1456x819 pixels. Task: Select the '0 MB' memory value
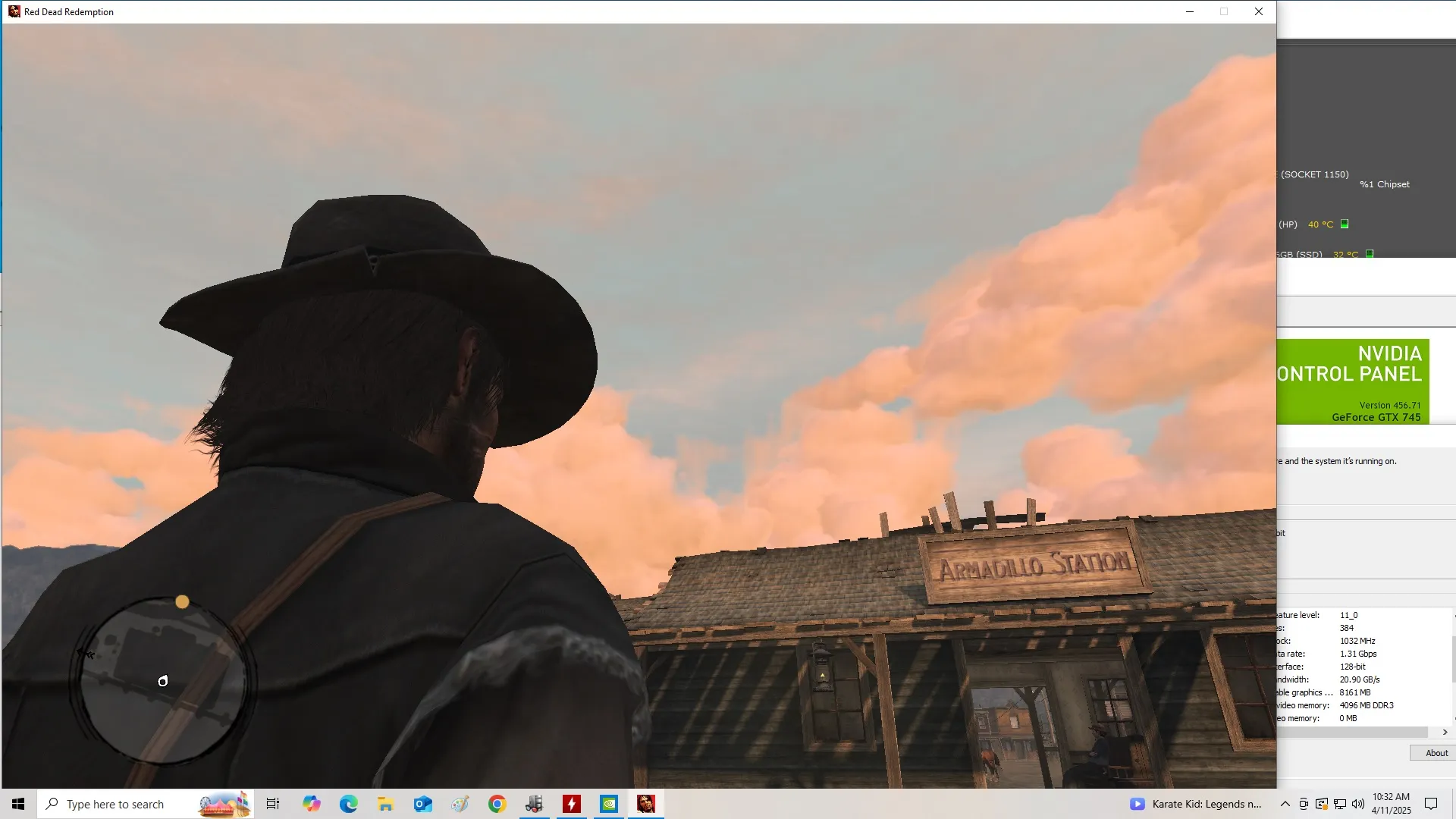[1348, 718]
